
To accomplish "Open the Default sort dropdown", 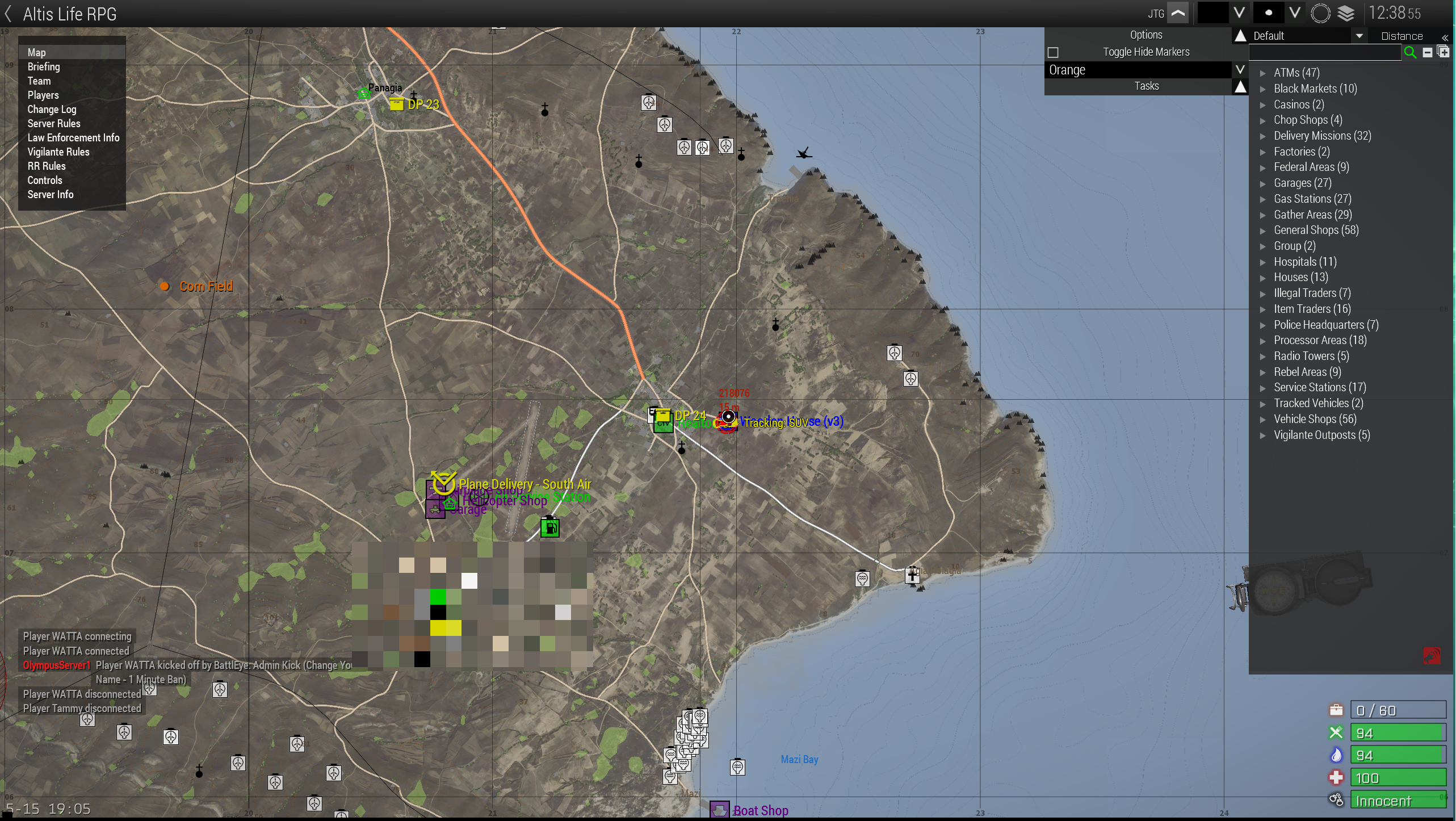I will coord(1359,36).
